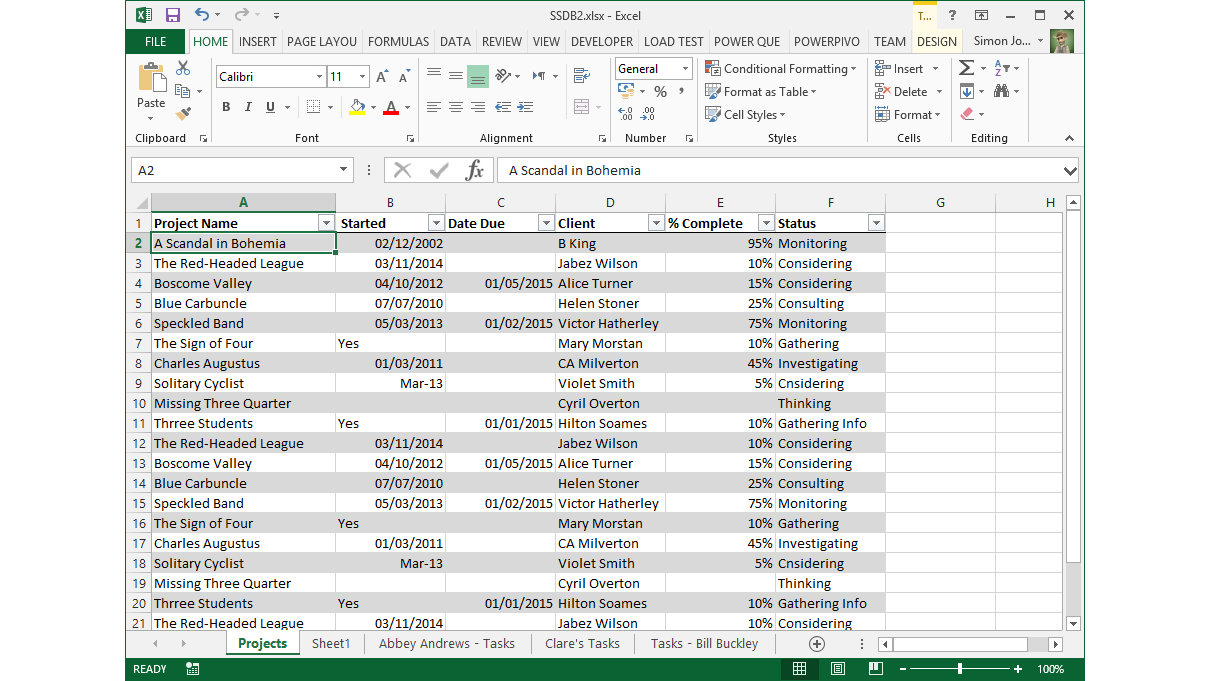Open the Clare's Tasks sheet
The width and height of the screenshot is (1210, 681).
[582, 643]
